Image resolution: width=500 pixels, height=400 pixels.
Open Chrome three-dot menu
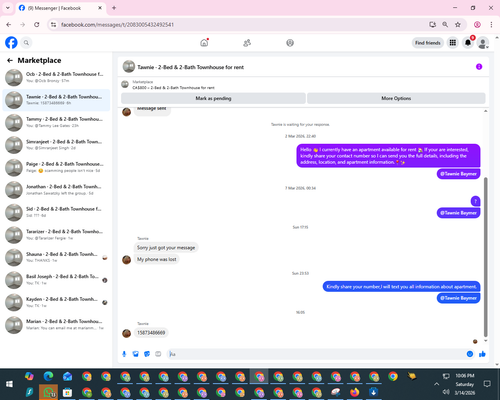click(x=491, y=25)
